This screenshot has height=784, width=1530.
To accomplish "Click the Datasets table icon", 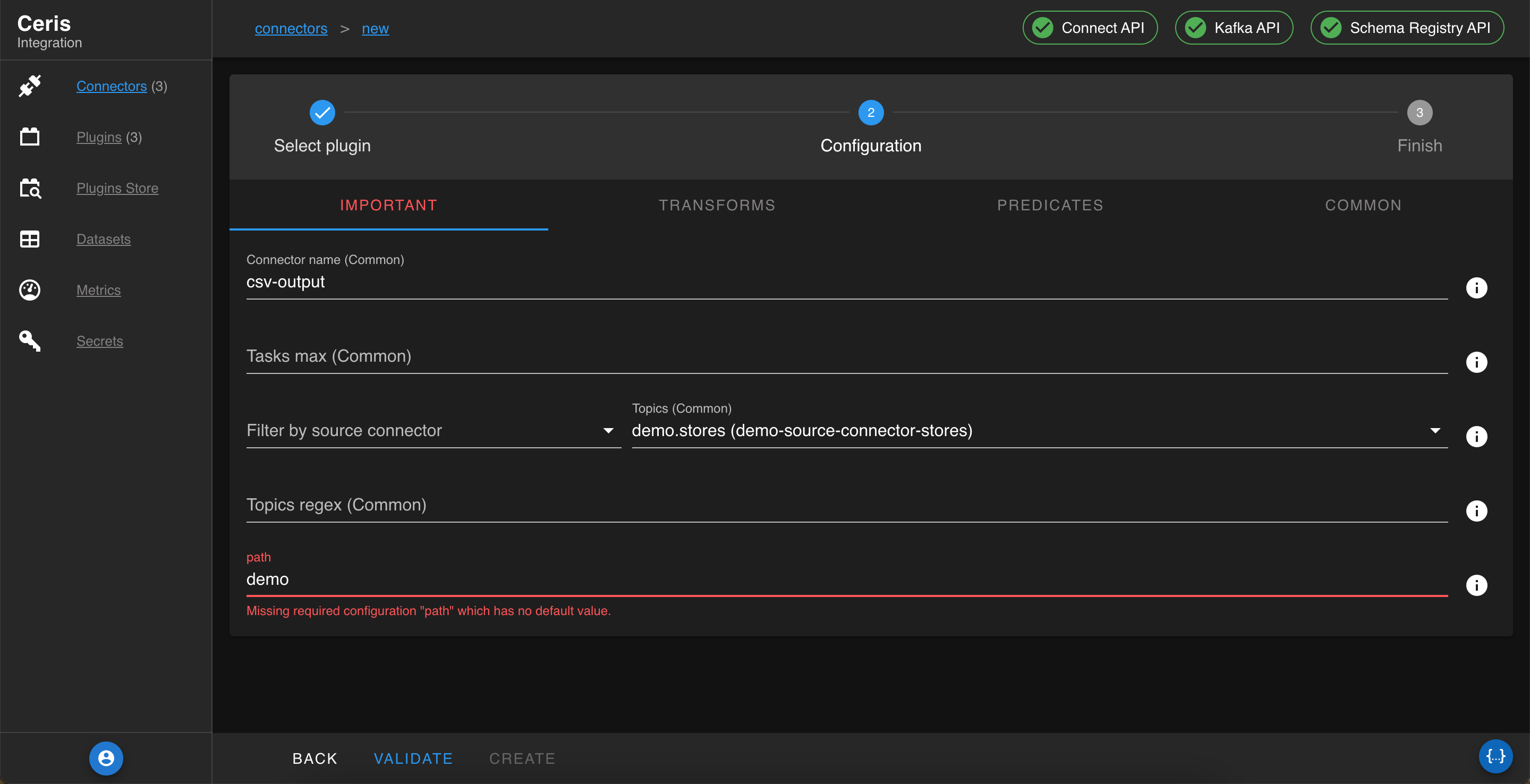I will pyautogui.click(x=30, y=240).
